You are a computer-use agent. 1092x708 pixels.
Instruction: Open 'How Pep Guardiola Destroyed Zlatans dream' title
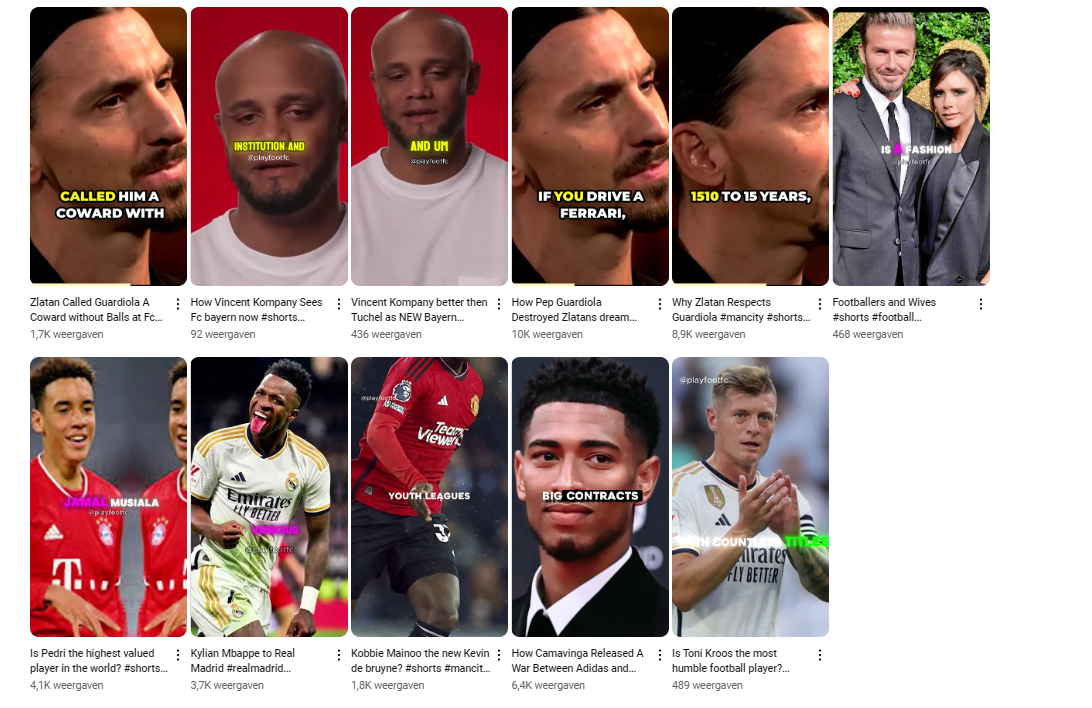coord(575,310)
